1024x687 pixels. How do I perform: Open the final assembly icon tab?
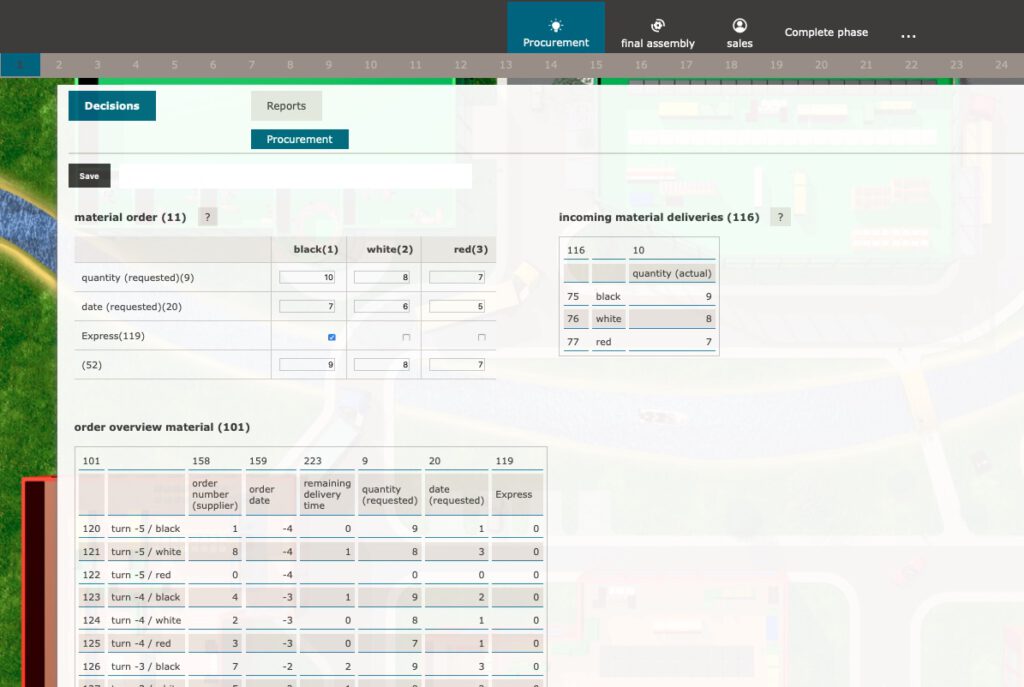click(x=657, y=33)
